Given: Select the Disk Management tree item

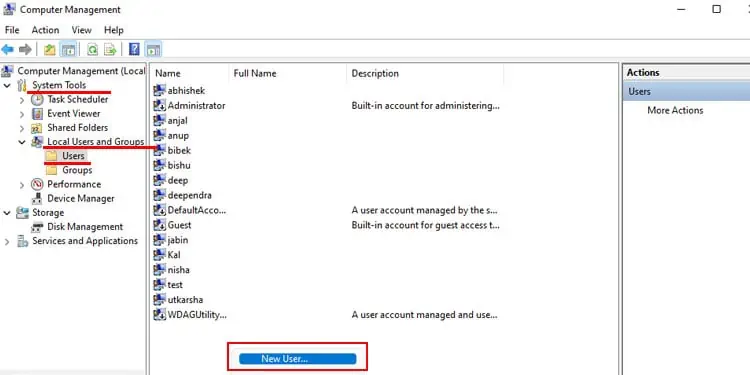Looking at the screenshot, I should tap(85, 227).
